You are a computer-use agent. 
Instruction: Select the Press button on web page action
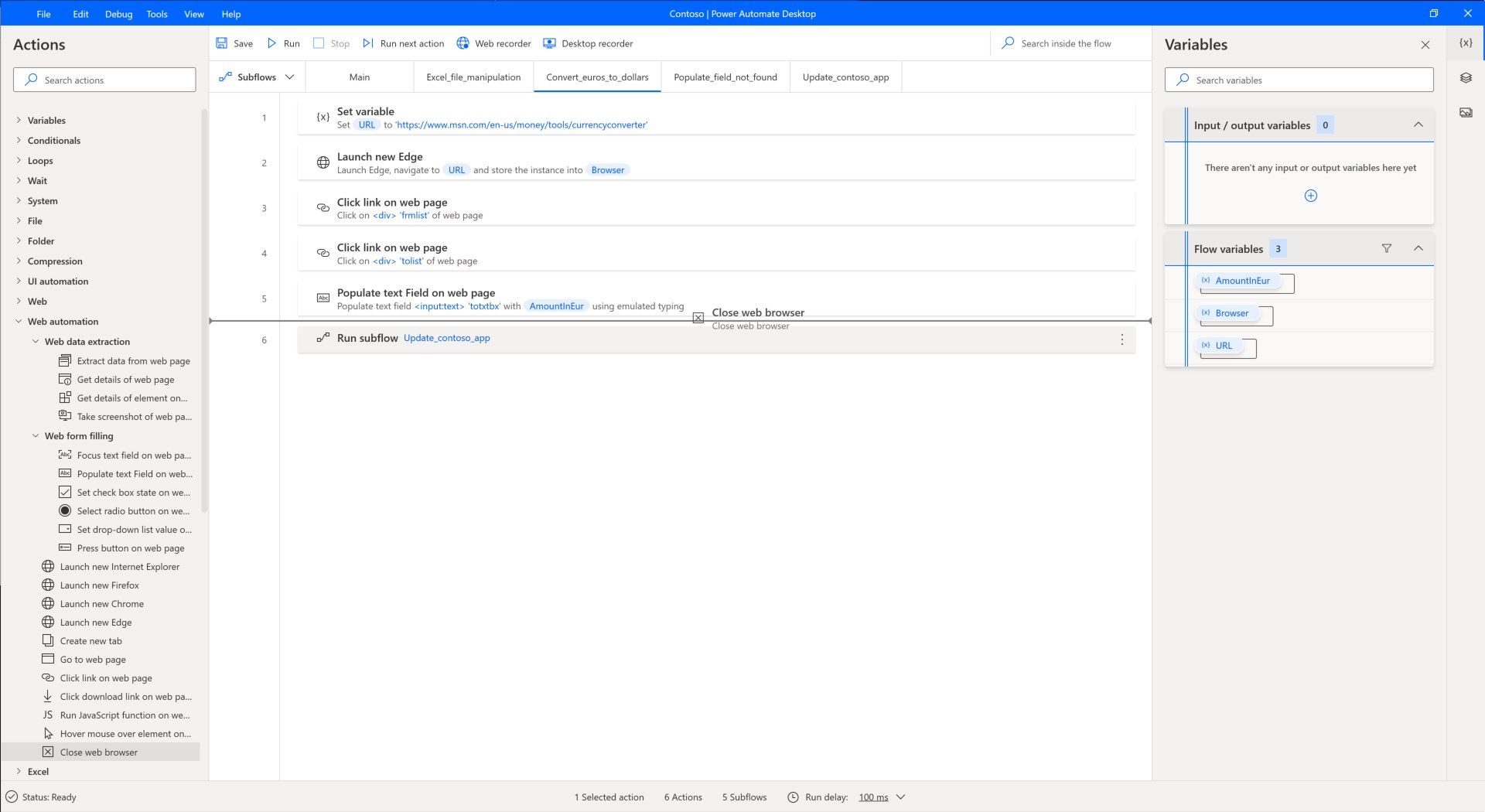click(129, 548)
